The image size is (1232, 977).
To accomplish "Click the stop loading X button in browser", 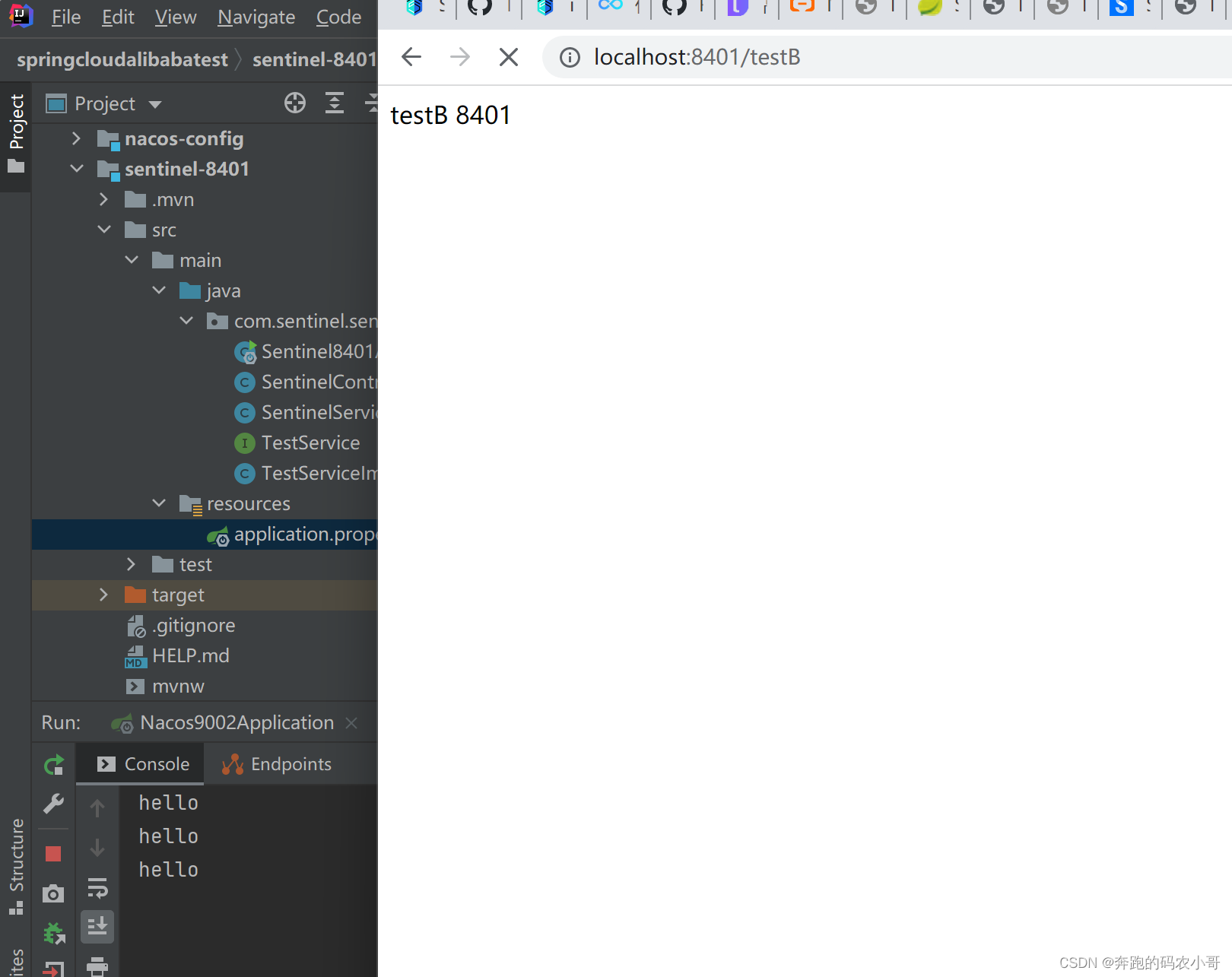I will (x=509, y=57).
